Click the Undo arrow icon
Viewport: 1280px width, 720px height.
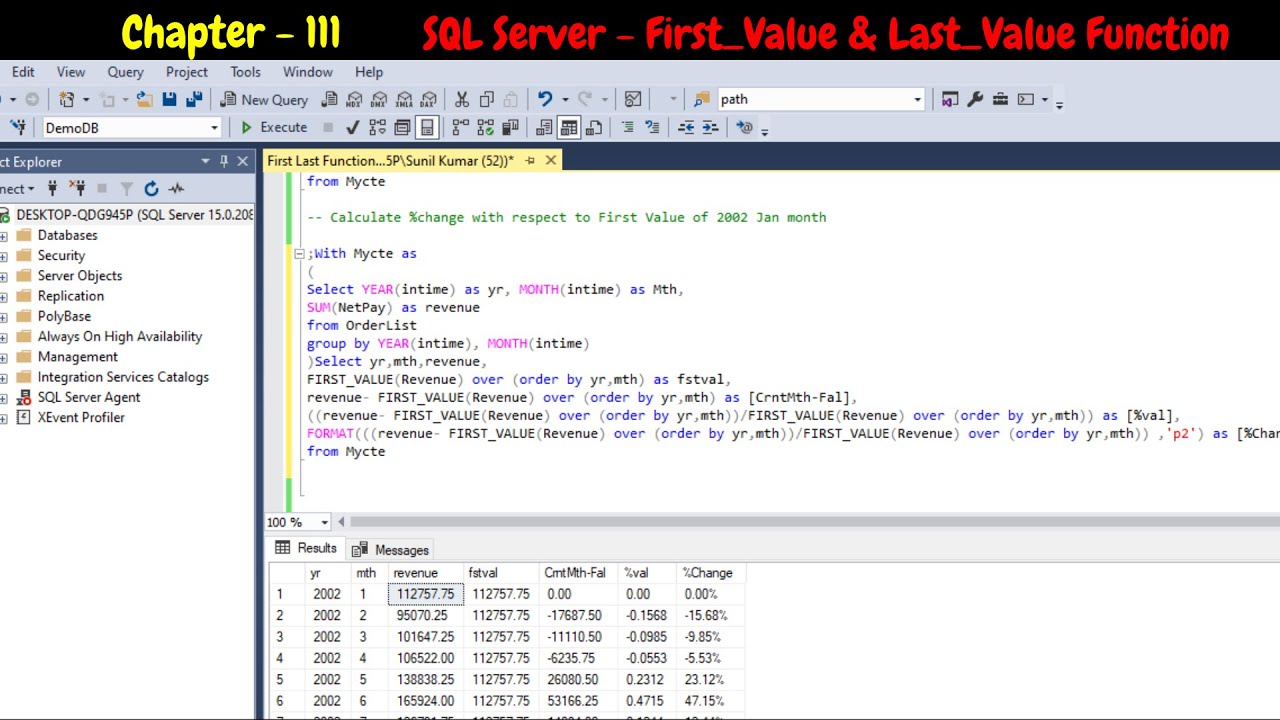coord(545,99)
